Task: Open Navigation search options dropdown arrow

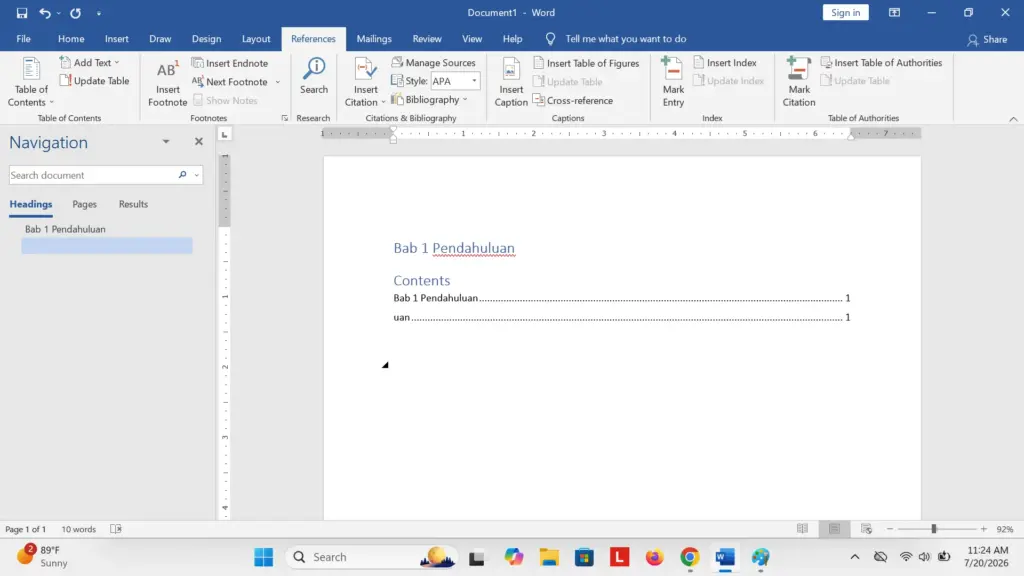Action: (197, 175)
